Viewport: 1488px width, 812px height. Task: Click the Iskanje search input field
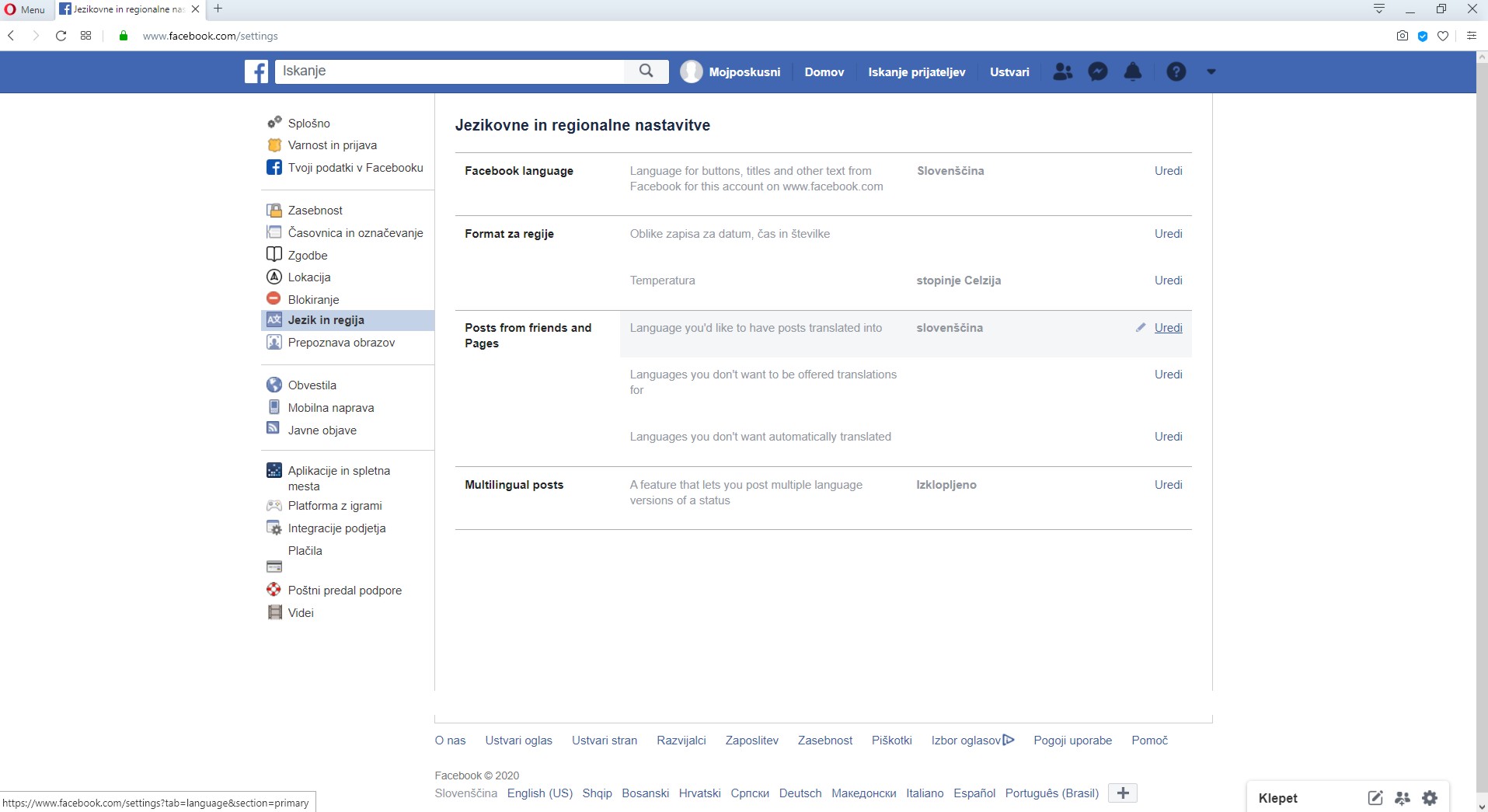(x=451, y=71)
